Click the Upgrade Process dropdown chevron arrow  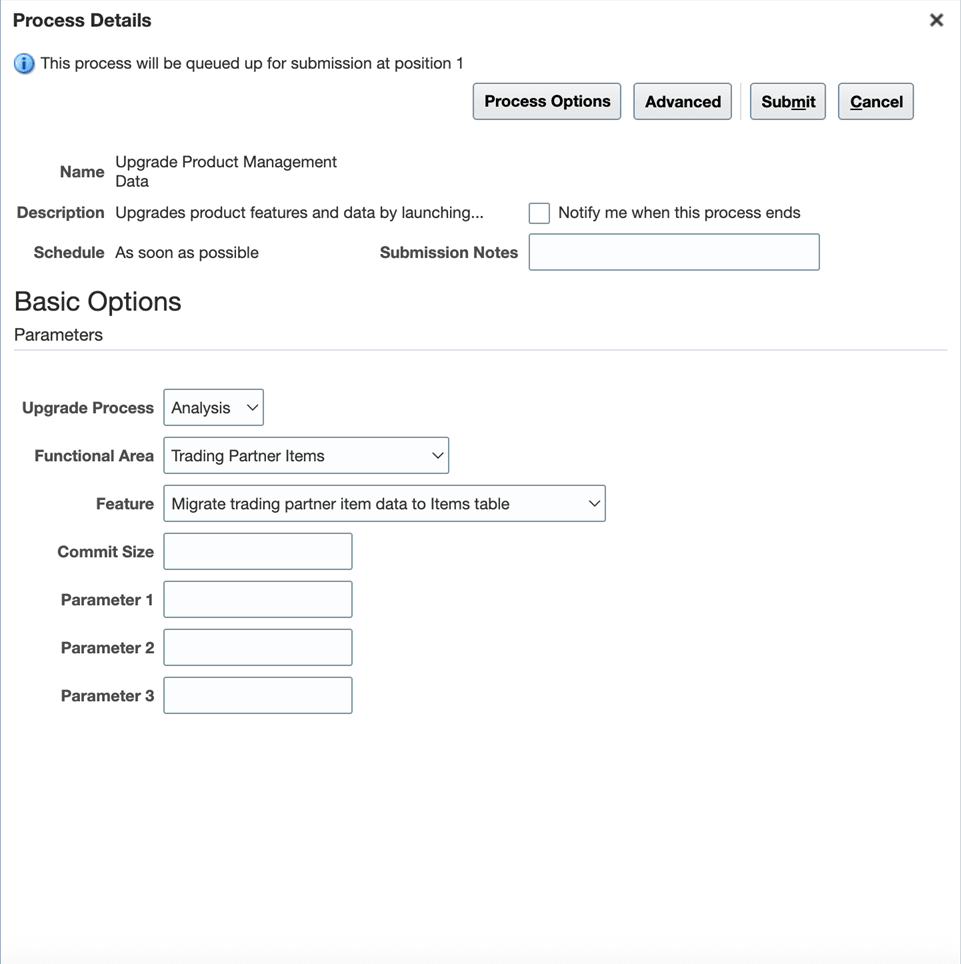pos(249,407)
